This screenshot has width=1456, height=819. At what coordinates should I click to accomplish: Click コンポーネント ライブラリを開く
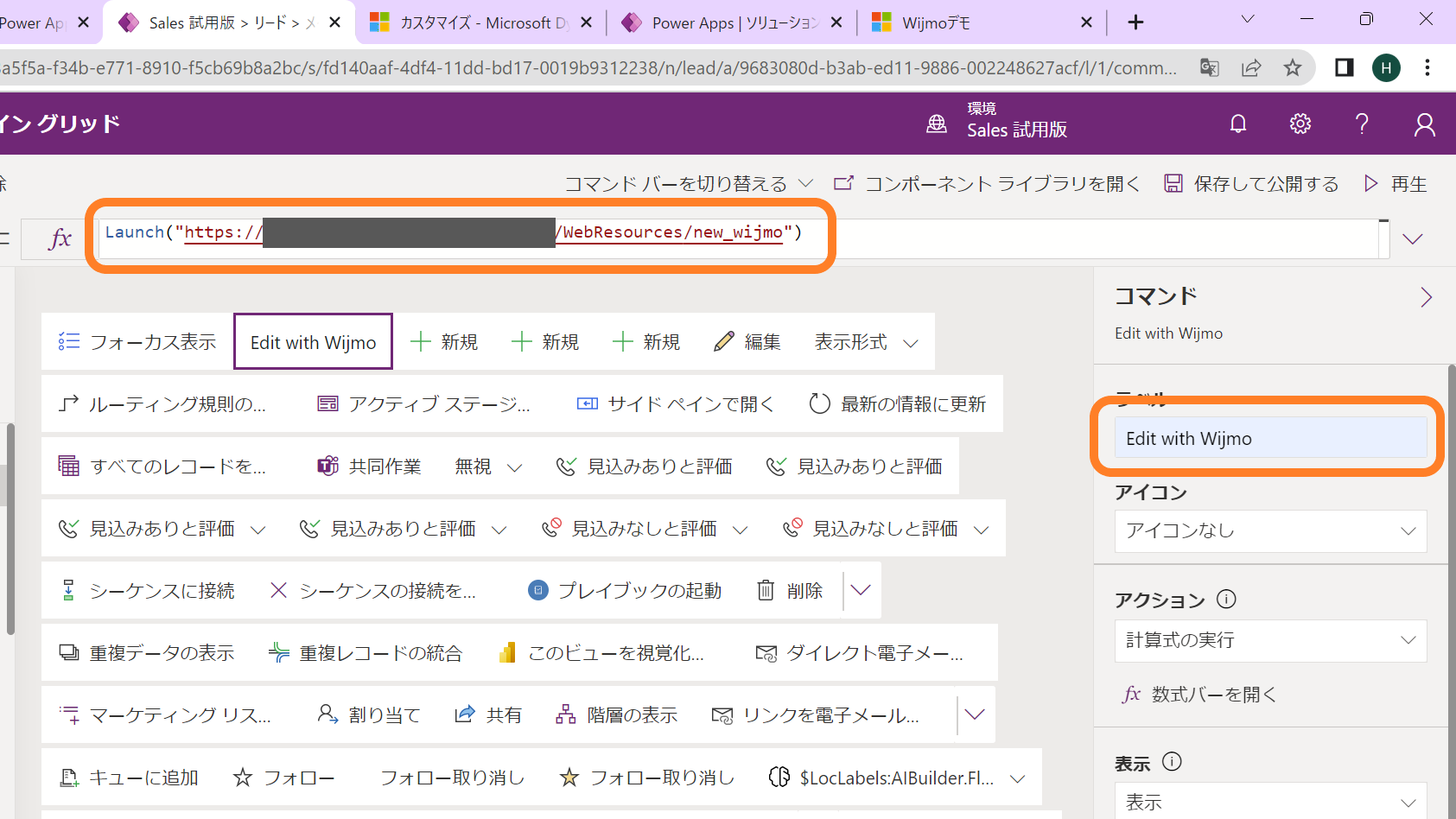pyautogui.click(x=987, y=184)
